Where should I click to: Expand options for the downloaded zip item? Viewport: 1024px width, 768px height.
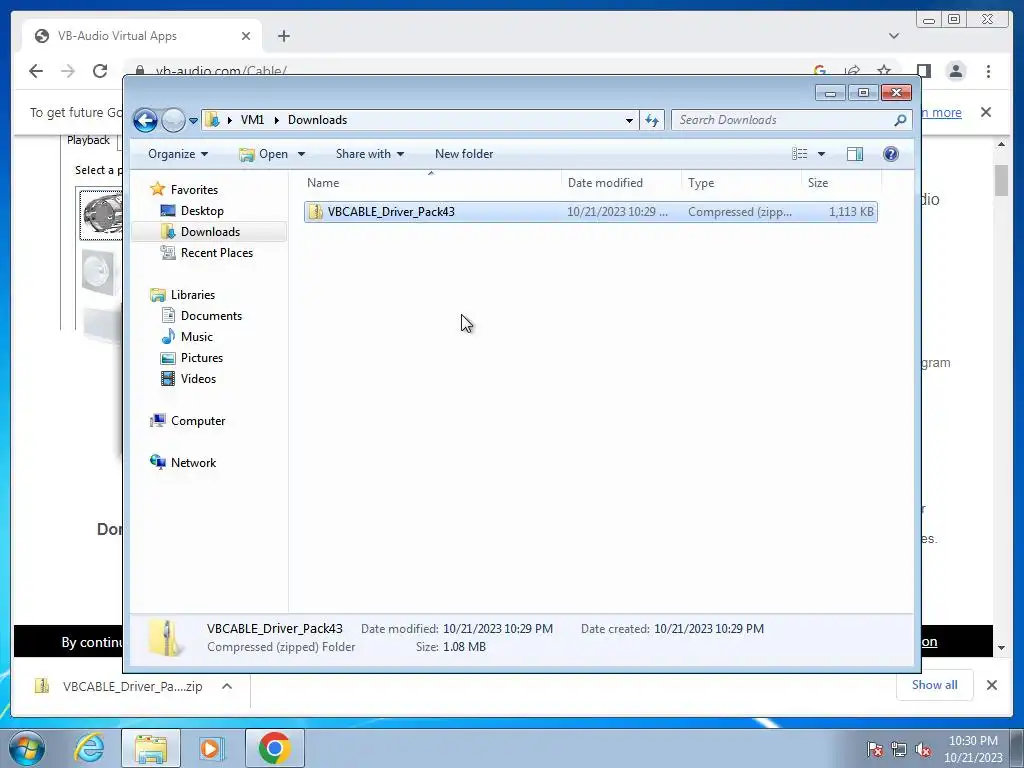tap(227, 686)
